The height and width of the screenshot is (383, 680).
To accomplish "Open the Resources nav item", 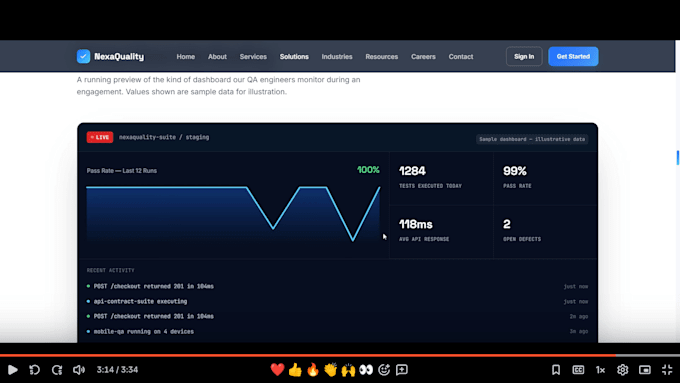I will 382,56.
